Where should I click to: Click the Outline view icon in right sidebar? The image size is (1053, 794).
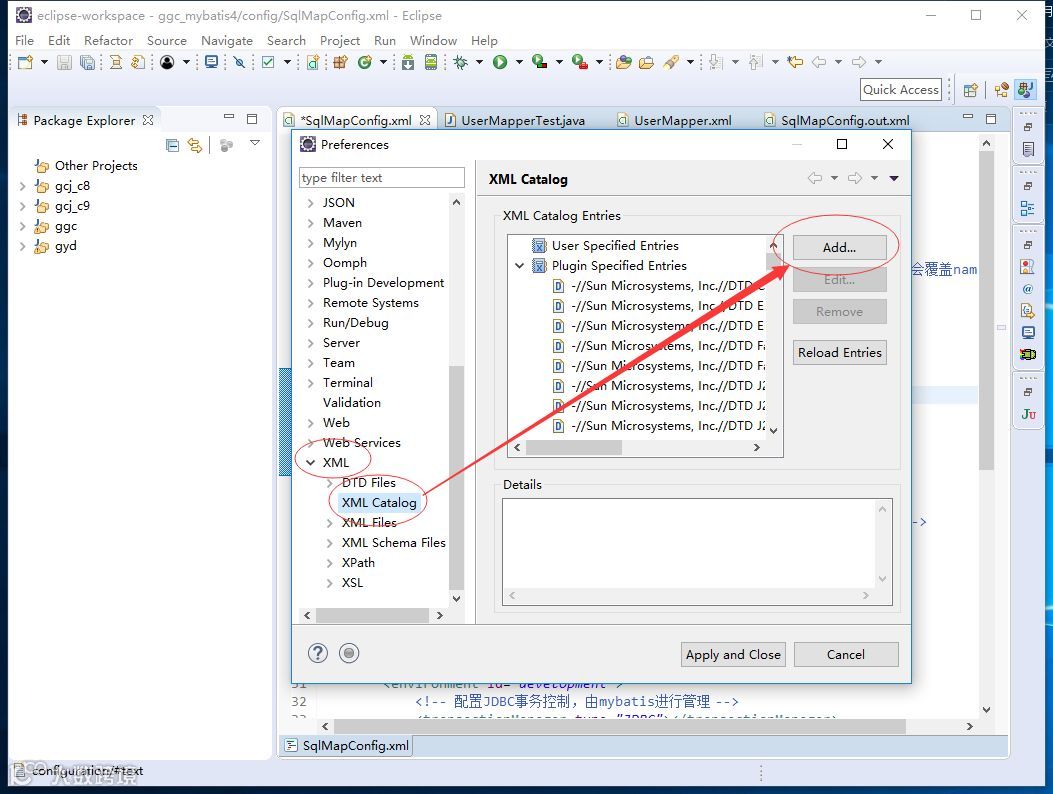1027,208
